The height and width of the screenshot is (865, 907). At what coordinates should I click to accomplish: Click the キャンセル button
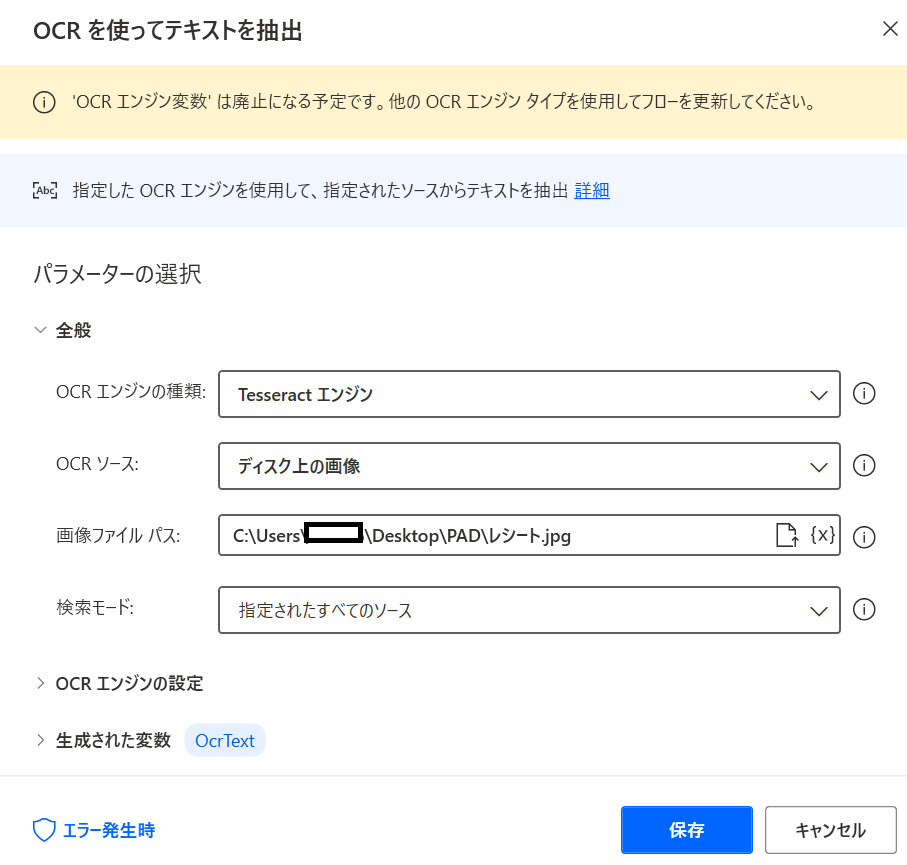click(831, 829)
